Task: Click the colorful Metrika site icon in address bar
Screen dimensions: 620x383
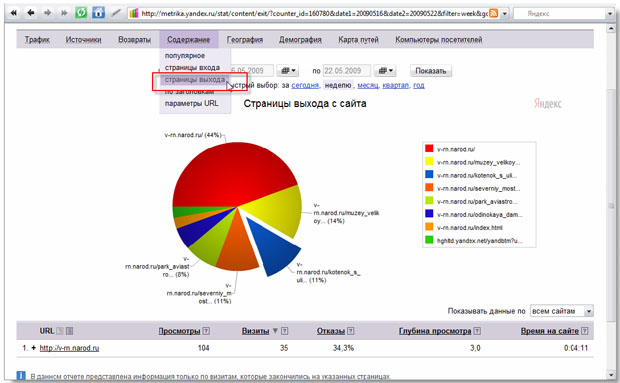Action: (x=134, y=13)
